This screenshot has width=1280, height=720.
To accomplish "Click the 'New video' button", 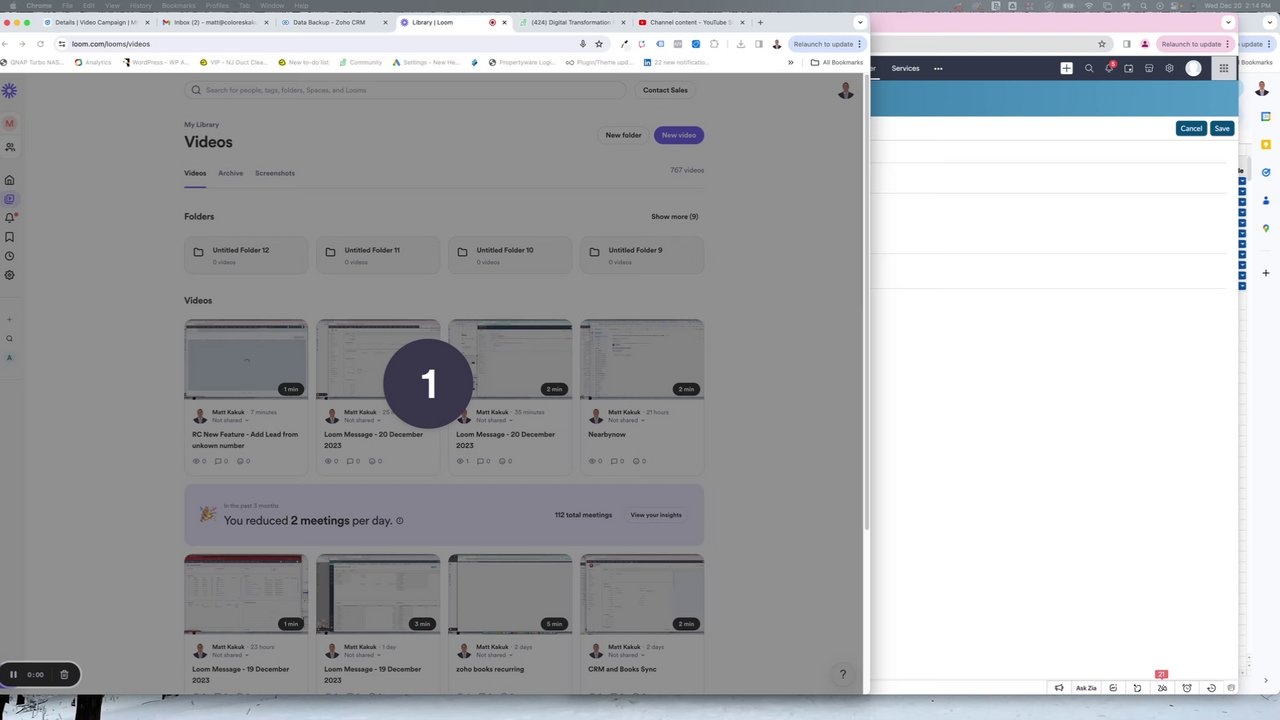I will click(679, 135).
